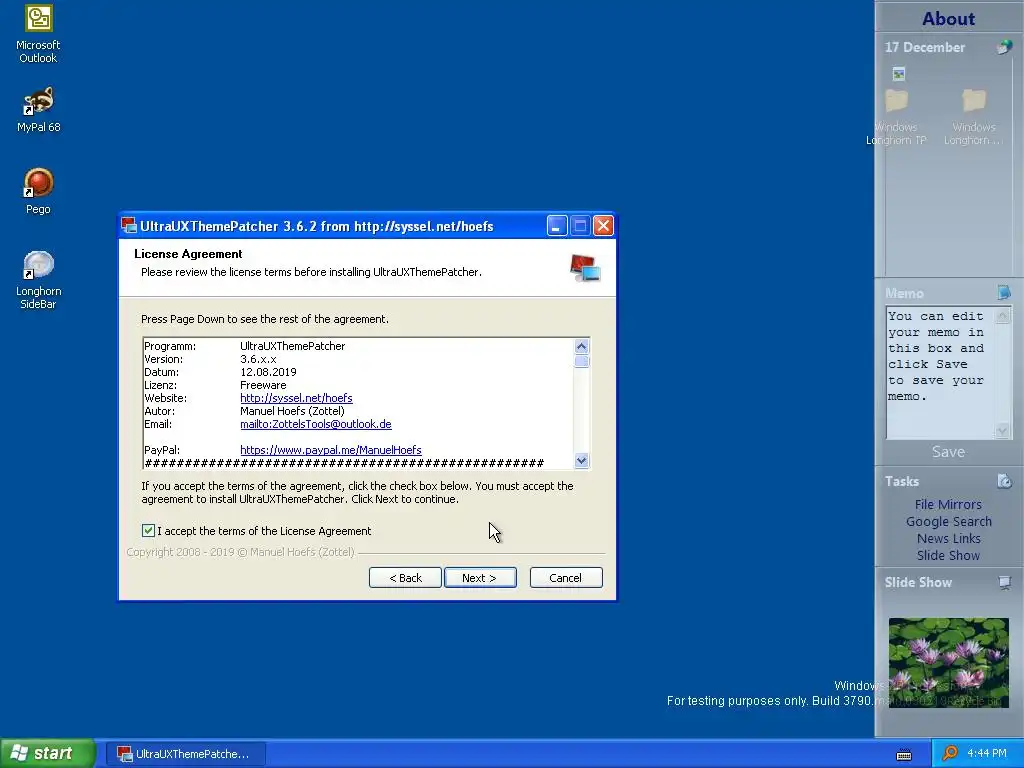Click the Memo panel icon in sidebar
1024x768 pixels.
[1004, 292]
